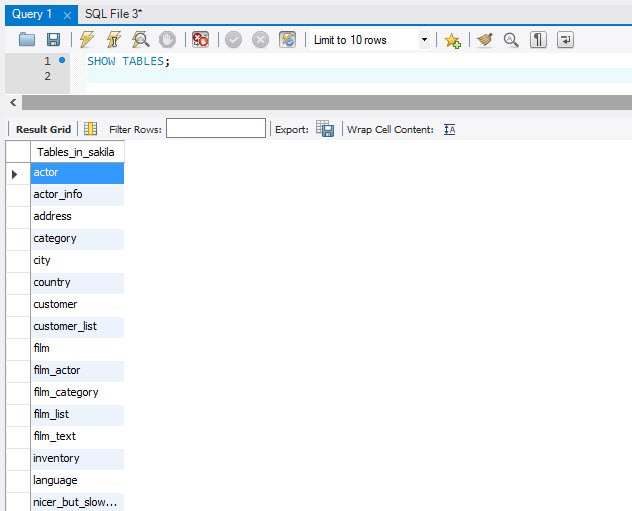632x511 pixels.
Task: Close the Query 1 tab
Action: coord(67,15)
